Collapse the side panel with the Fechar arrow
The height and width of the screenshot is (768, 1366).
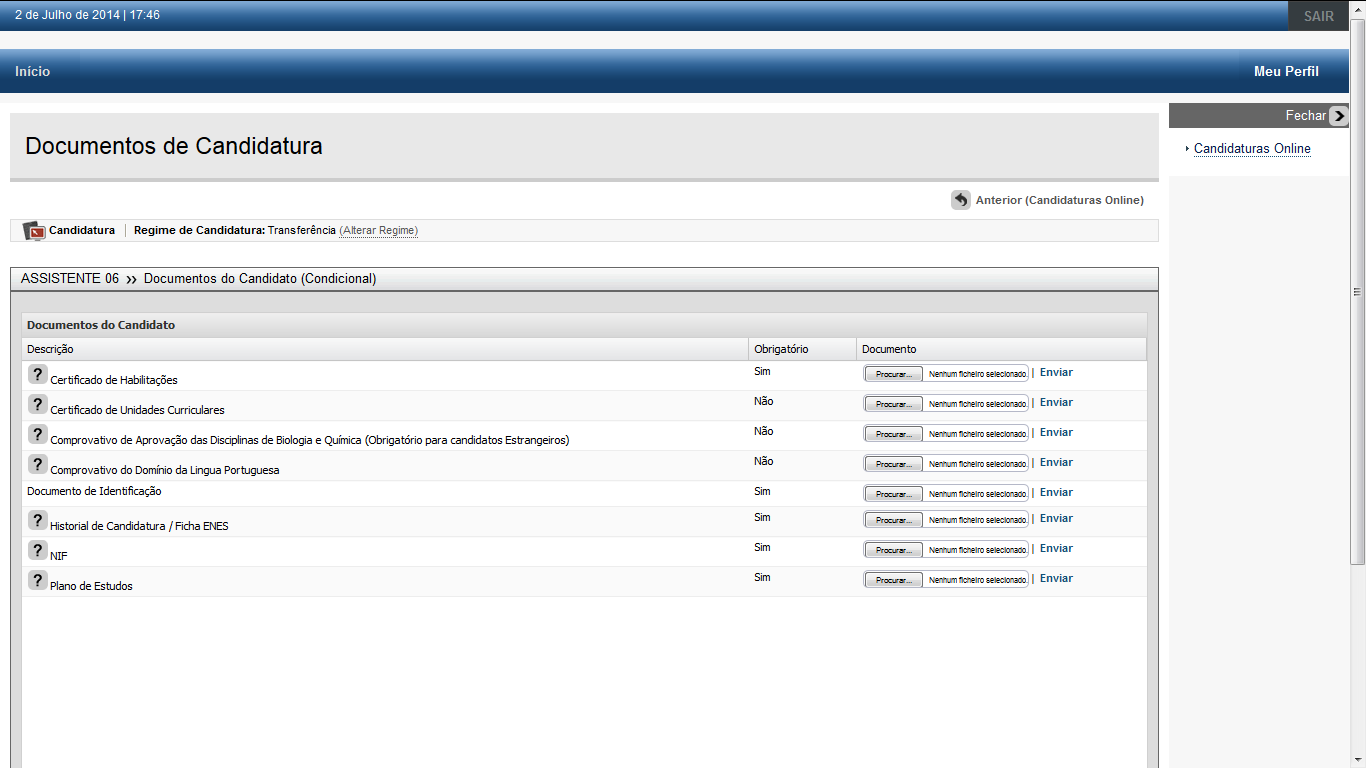(1339, 116)
